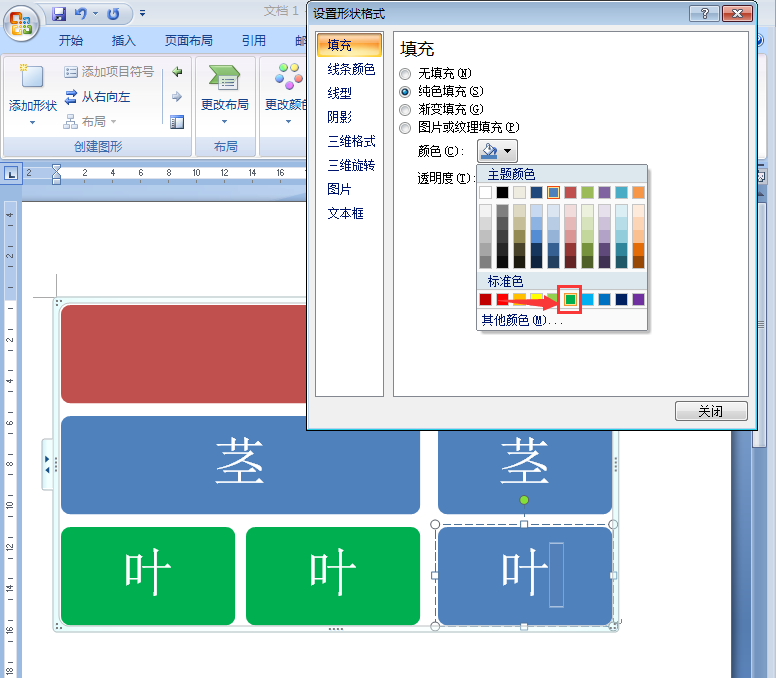Toggle the text pane icon
Image resolution: width=776 pixels, height=678 pixels.
pyautogui.click(x=177, y=122)
